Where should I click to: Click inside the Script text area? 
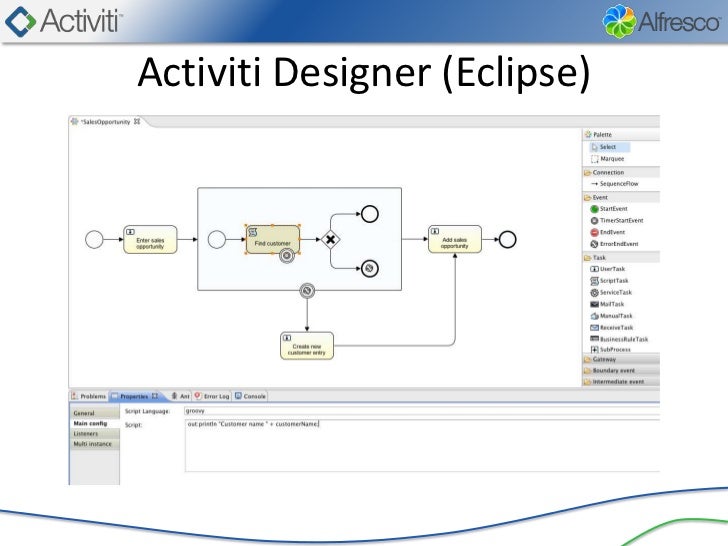pos(422,446)
